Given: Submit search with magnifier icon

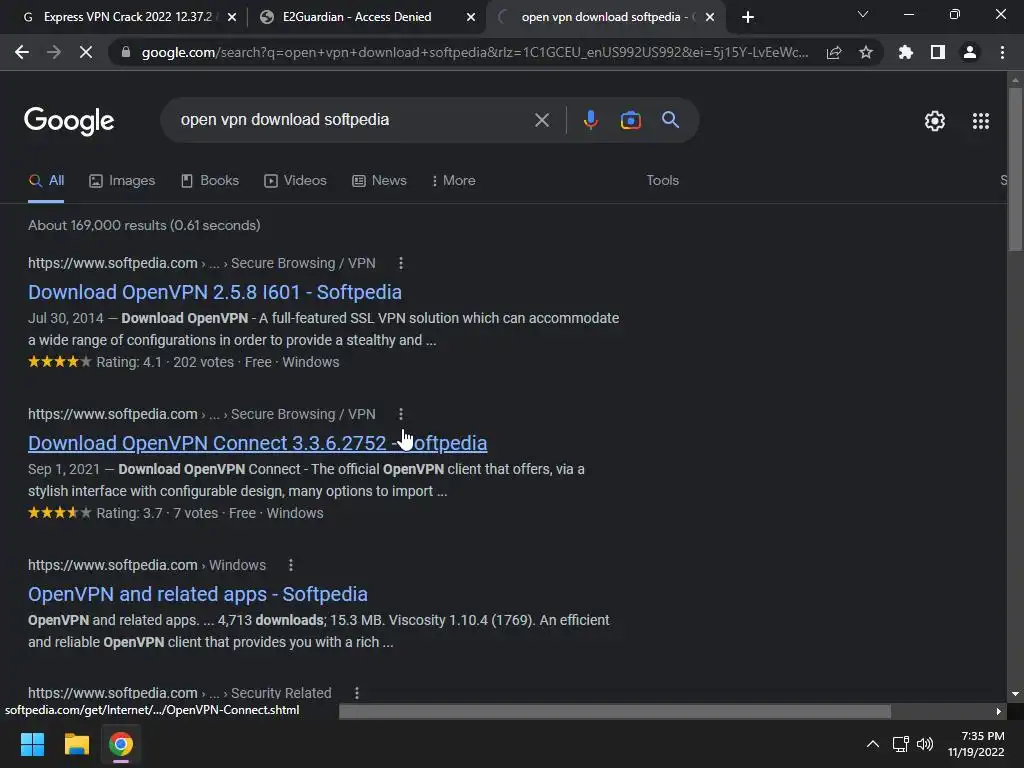Looking at the screenshot, I should point(671,120).
